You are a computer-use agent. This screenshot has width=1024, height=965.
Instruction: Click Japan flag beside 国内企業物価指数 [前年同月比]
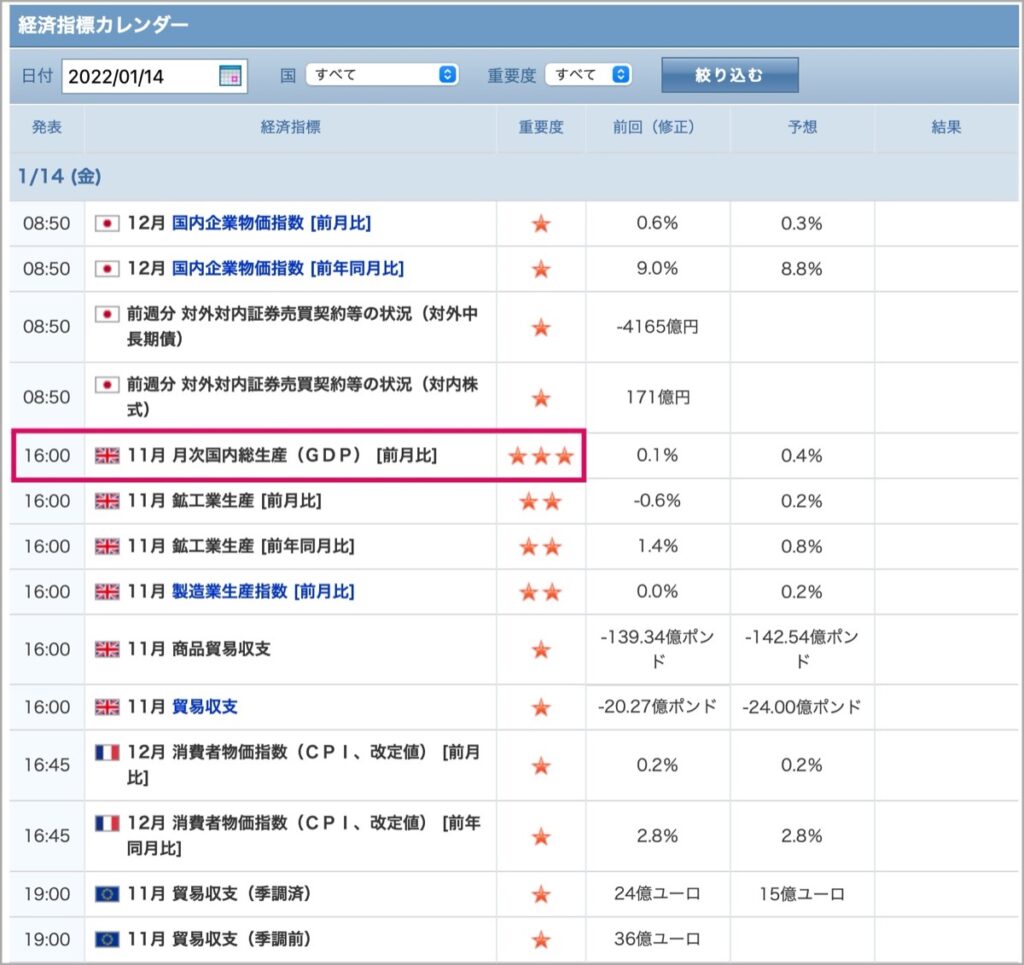point(107,268)
